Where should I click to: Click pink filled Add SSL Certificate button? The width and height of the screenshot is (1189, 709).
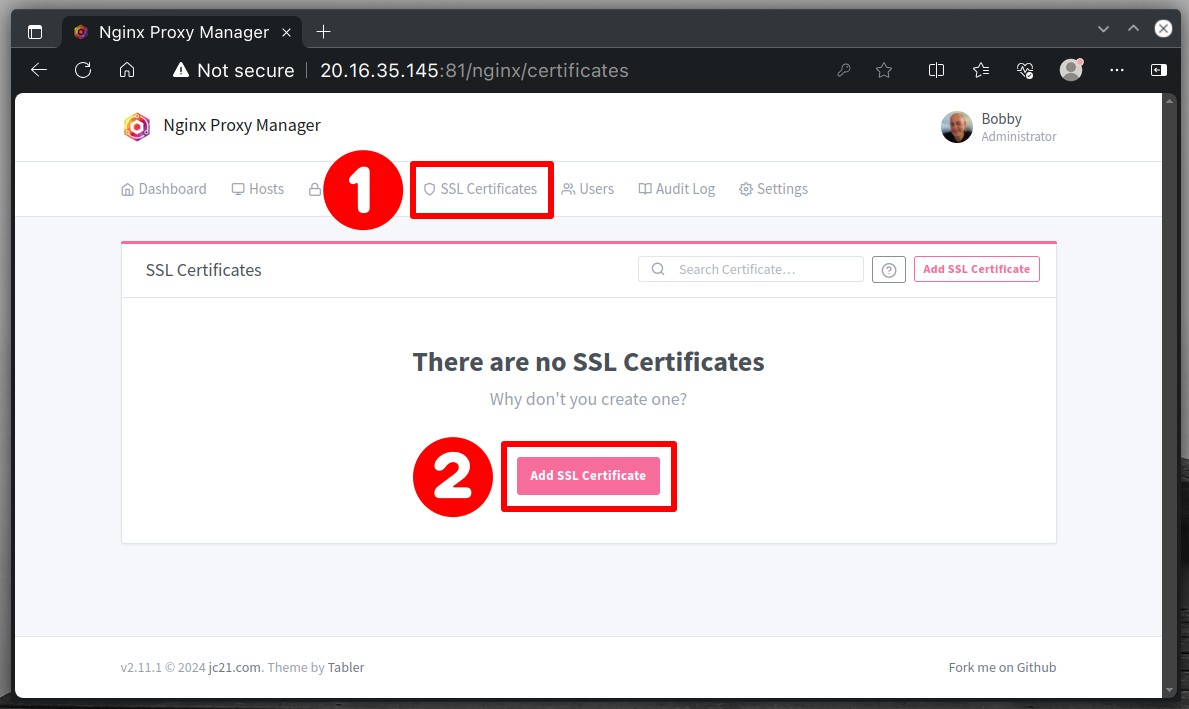[x=588, y=475]
